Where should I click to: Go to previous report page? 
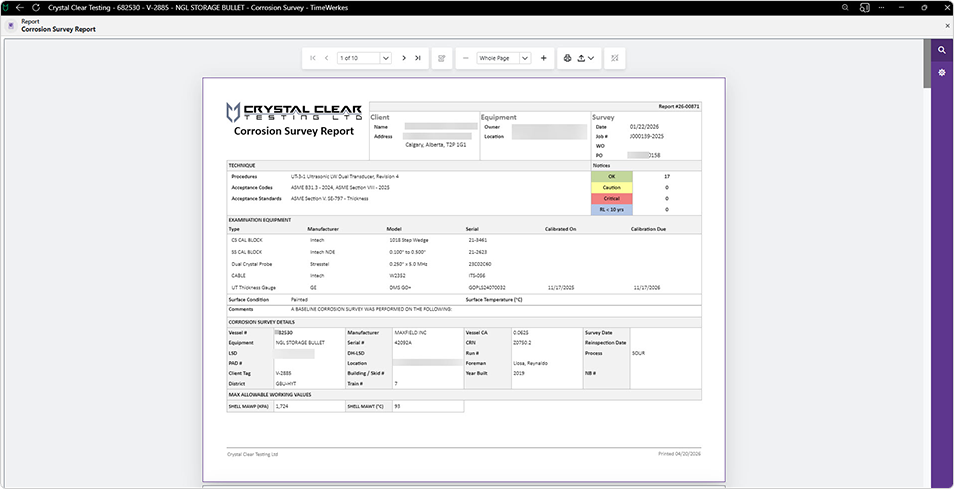327,58
